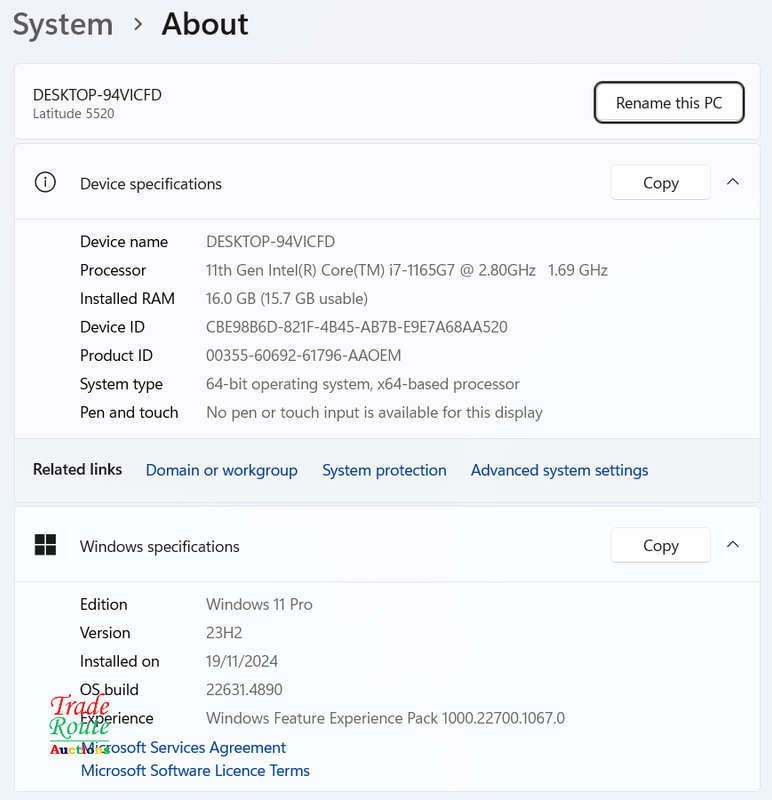Click the Device name label
772x800 pixels.
124,241
